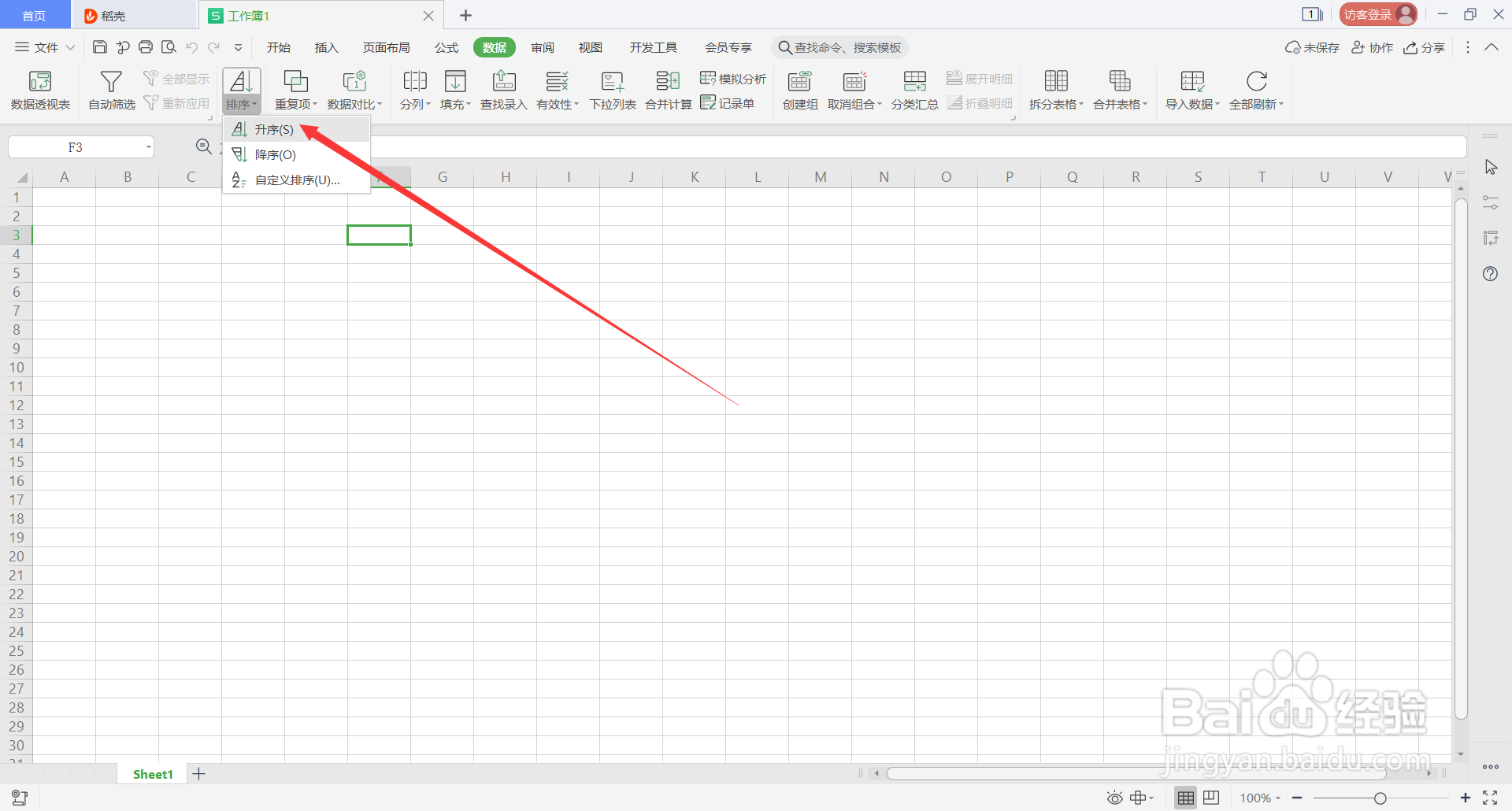The height and width of the screenshot is (811, 1512).
Task: Save the workbook via toolbar icon
Action: click(100, 47)
